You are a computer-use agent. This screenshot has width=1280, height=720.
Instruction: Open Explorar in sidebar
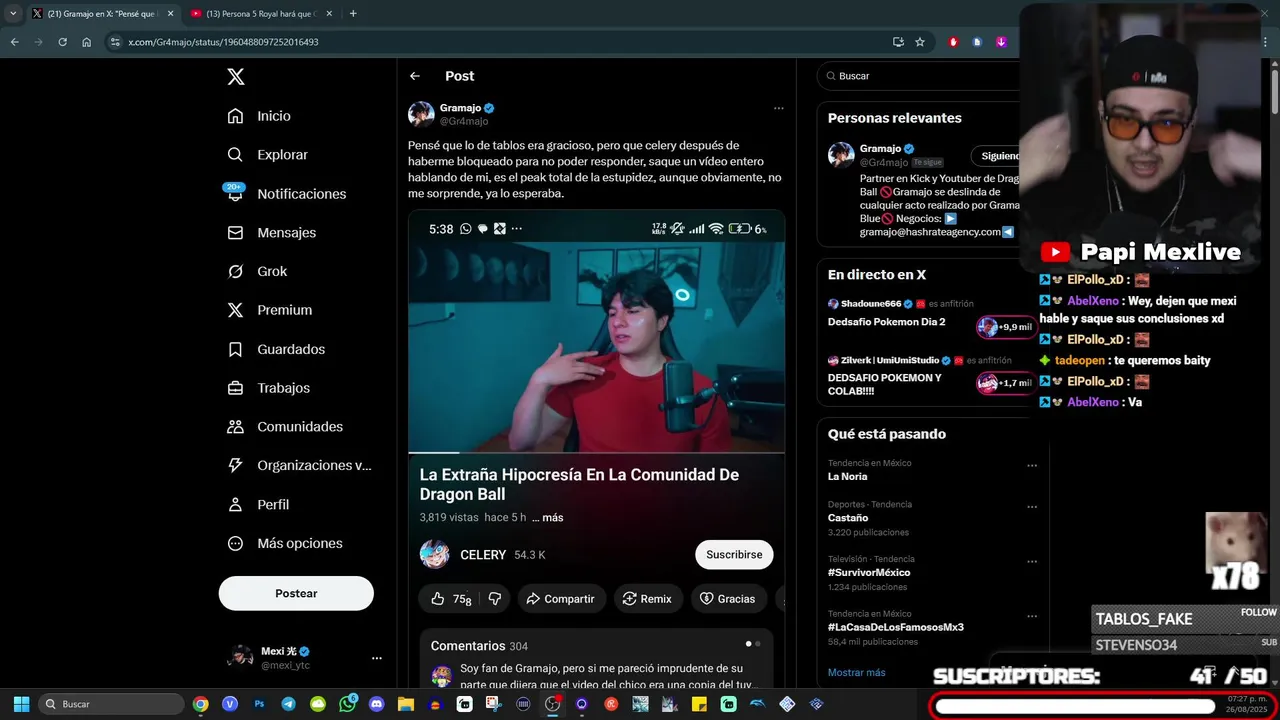click(x=268, y=155)
